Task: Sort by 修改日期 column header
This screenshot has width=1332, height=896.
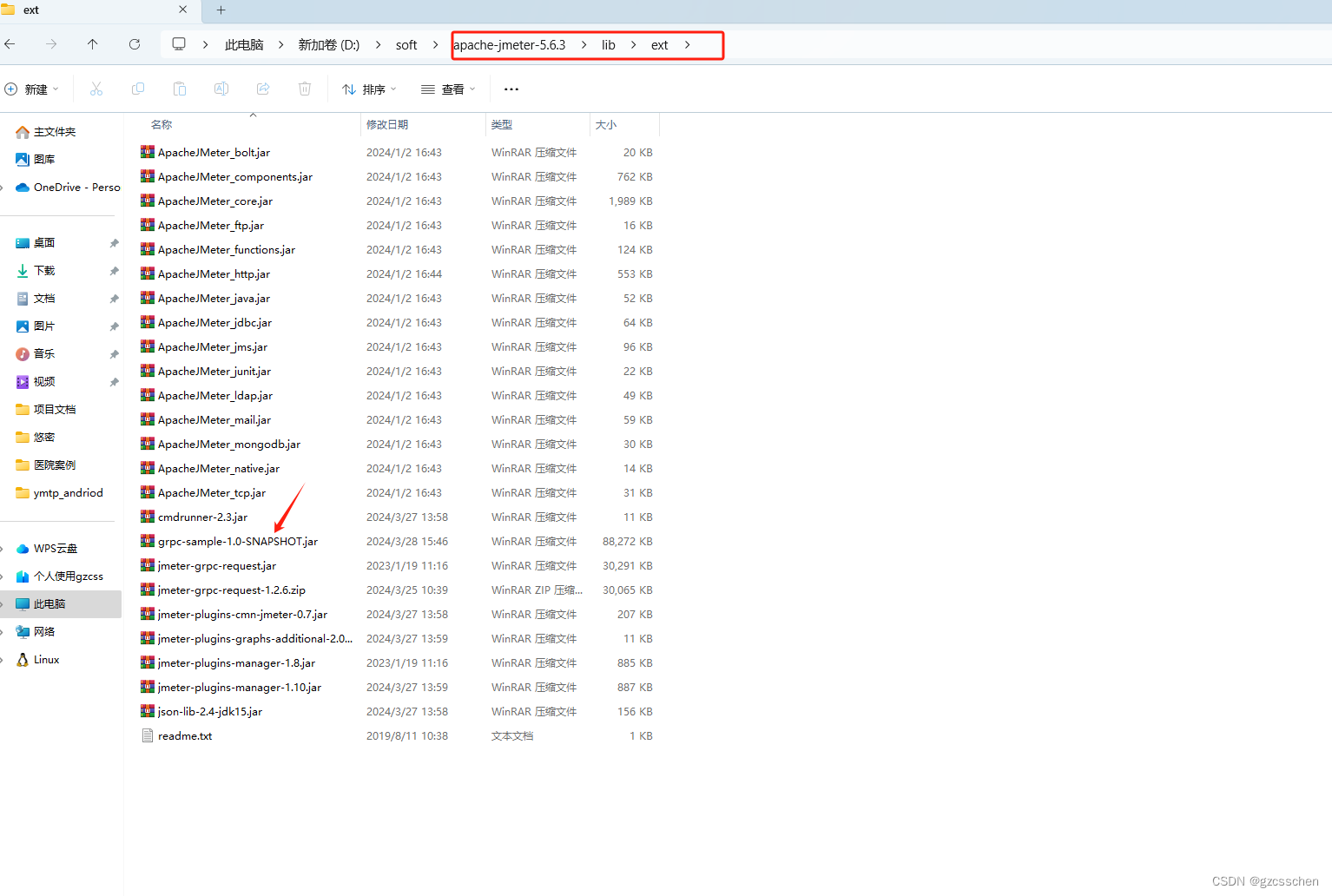Action: (x=387, y=125)
